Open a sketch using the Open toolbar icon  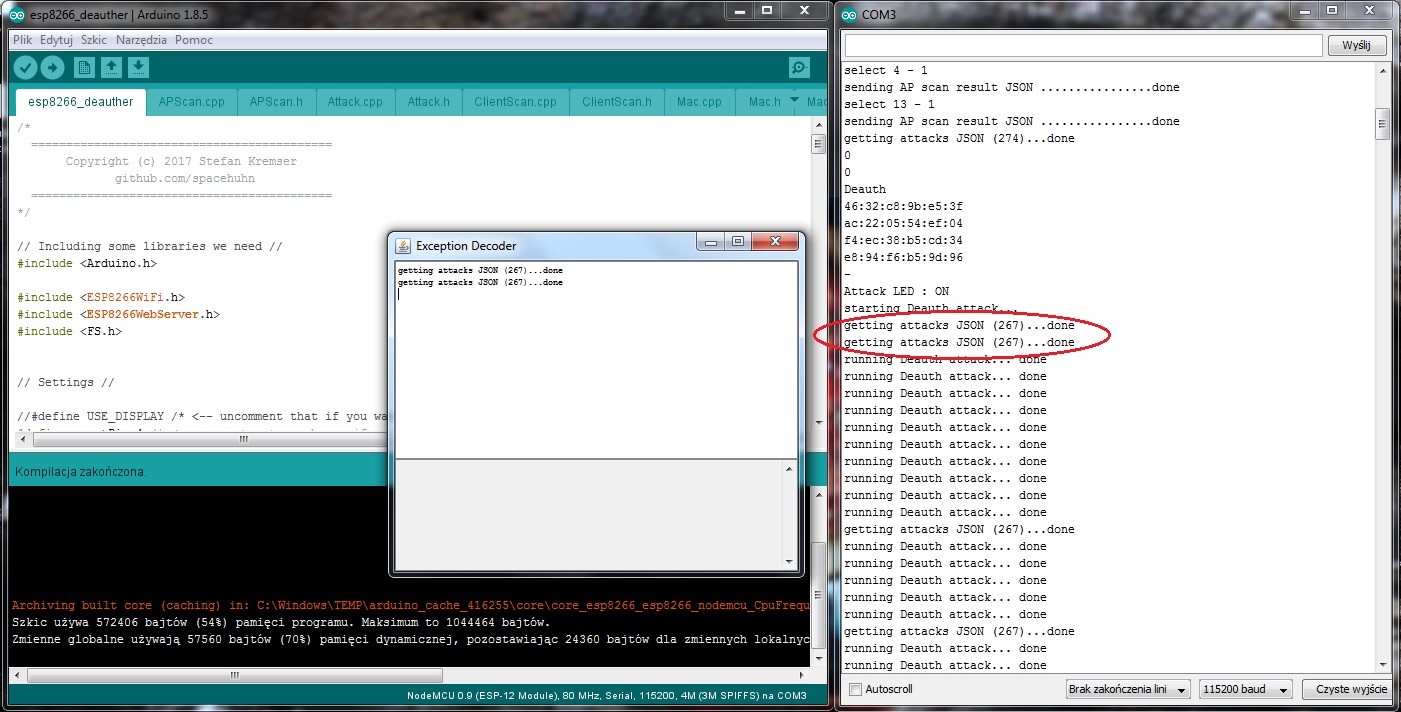pyautogui.click(x=110, y=67)
